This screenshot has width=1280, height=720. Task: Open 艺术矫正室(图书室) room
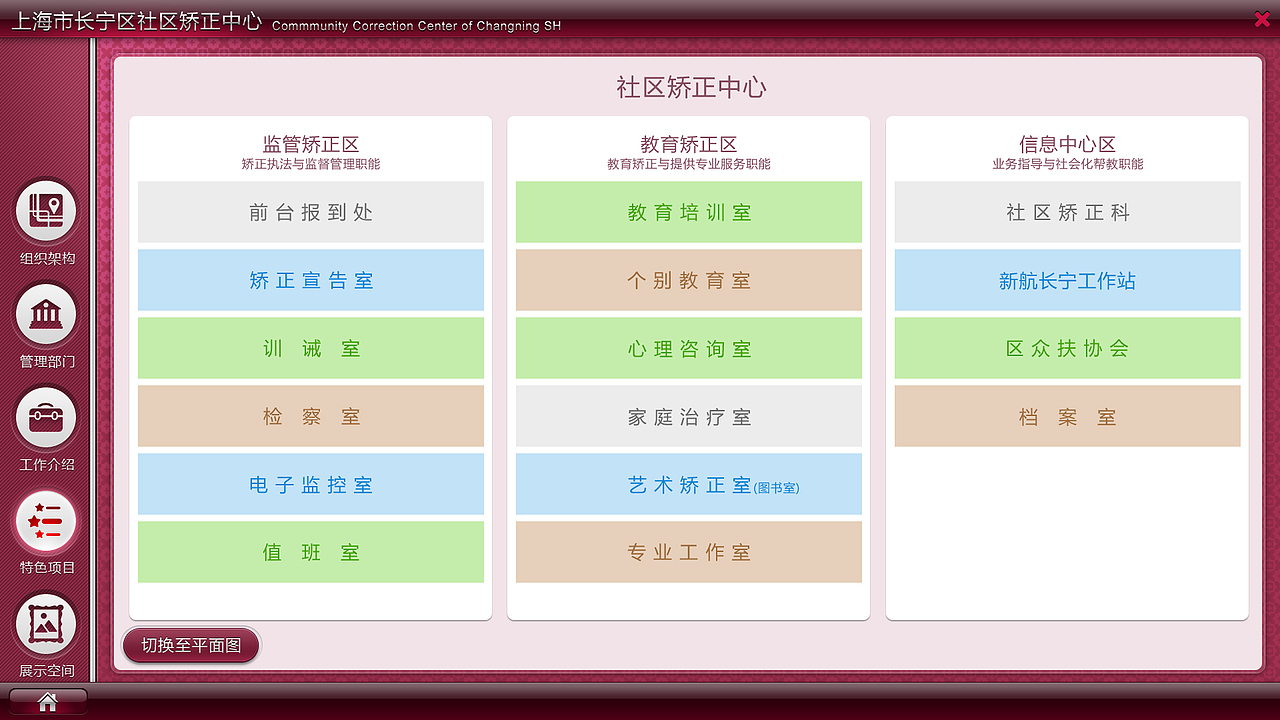pos(689,484)
